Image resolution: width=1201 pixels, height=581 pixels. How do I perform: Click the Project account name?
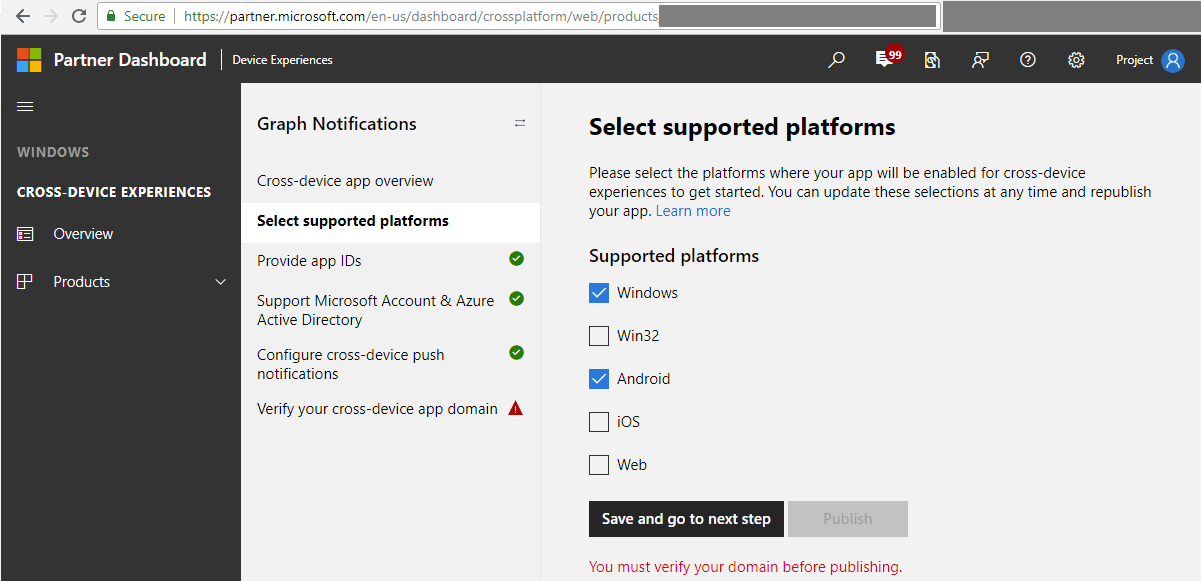coord(1135,60)
